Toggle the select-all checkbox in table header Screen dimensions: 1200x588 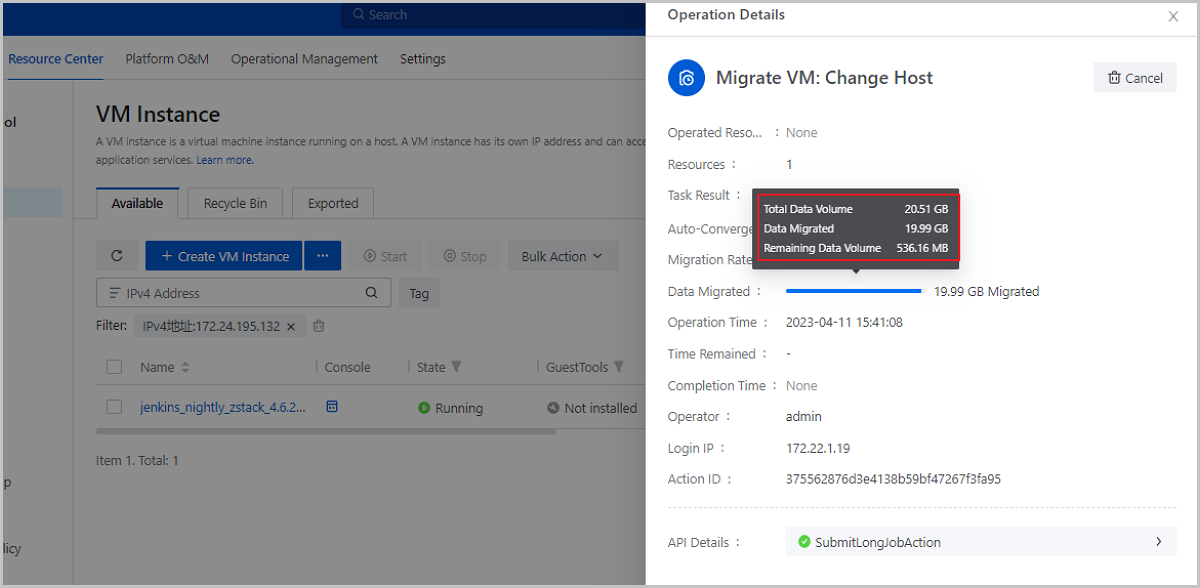(114, 367)
